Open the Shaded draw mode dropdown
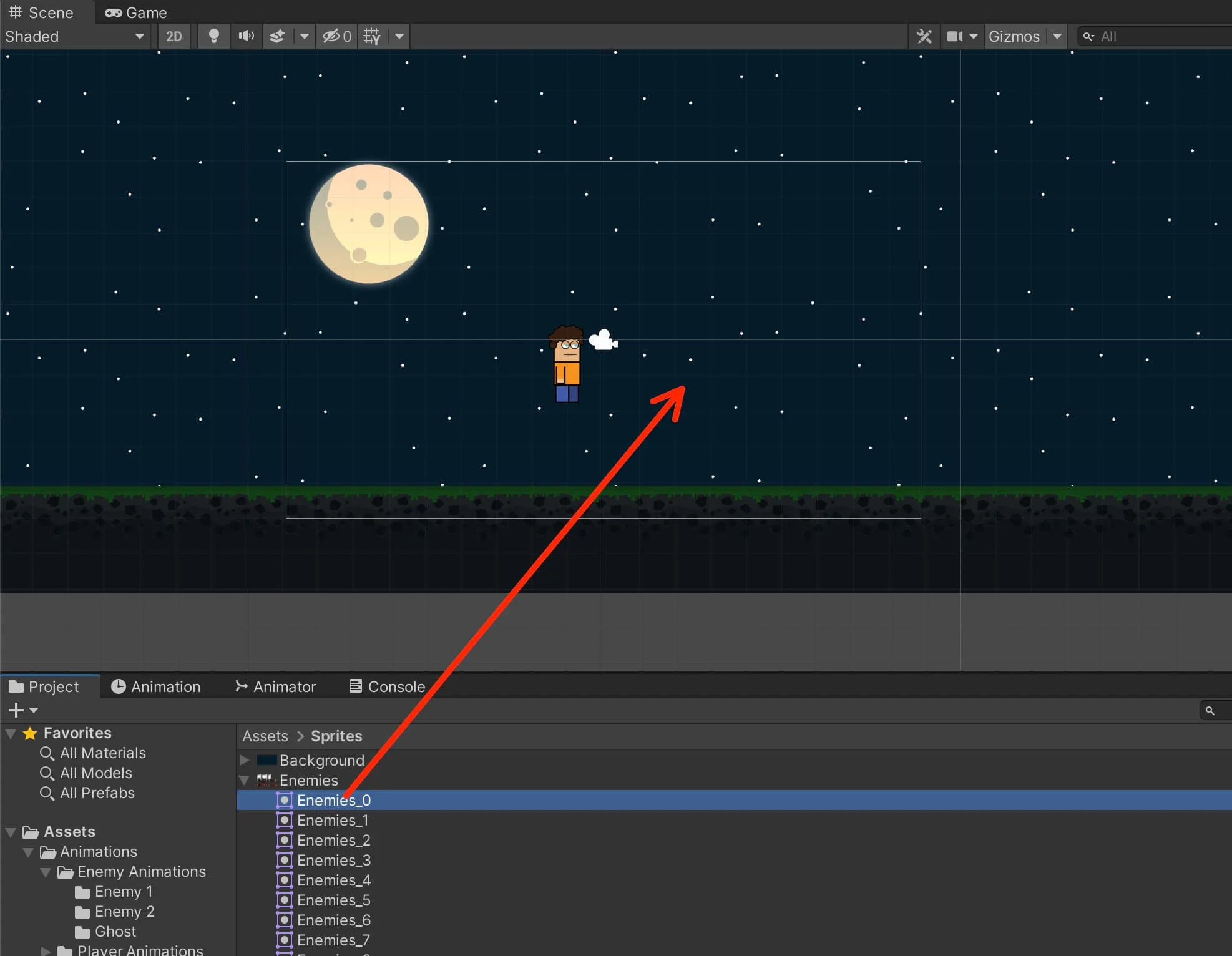1232x956 pixels. (75, 36)
